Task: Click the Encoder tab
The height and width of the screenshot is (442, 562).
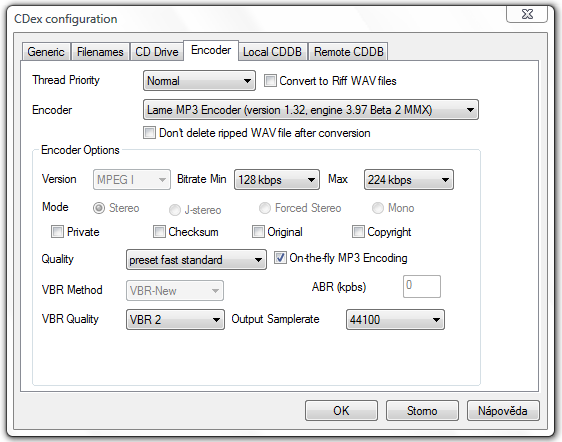Action: coord(211,50)
